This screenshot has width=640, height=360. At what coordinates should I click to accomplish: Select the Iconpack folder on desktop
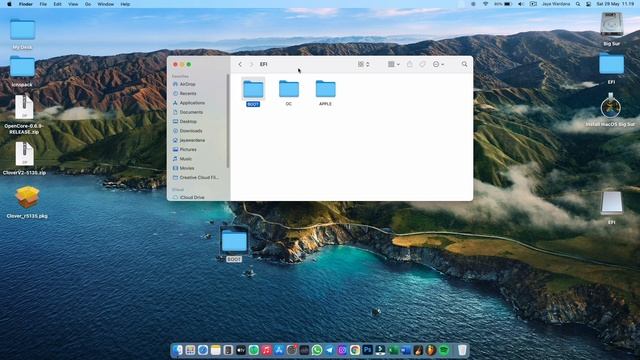pos(22,71)
